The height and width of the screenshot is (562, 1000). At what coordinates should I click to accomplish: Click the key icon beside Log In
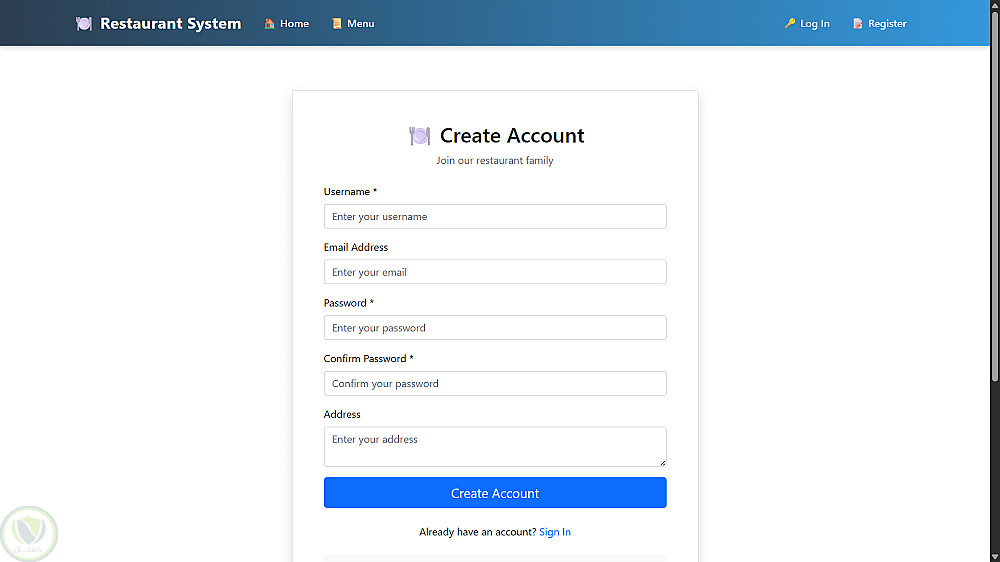[790, 24]
